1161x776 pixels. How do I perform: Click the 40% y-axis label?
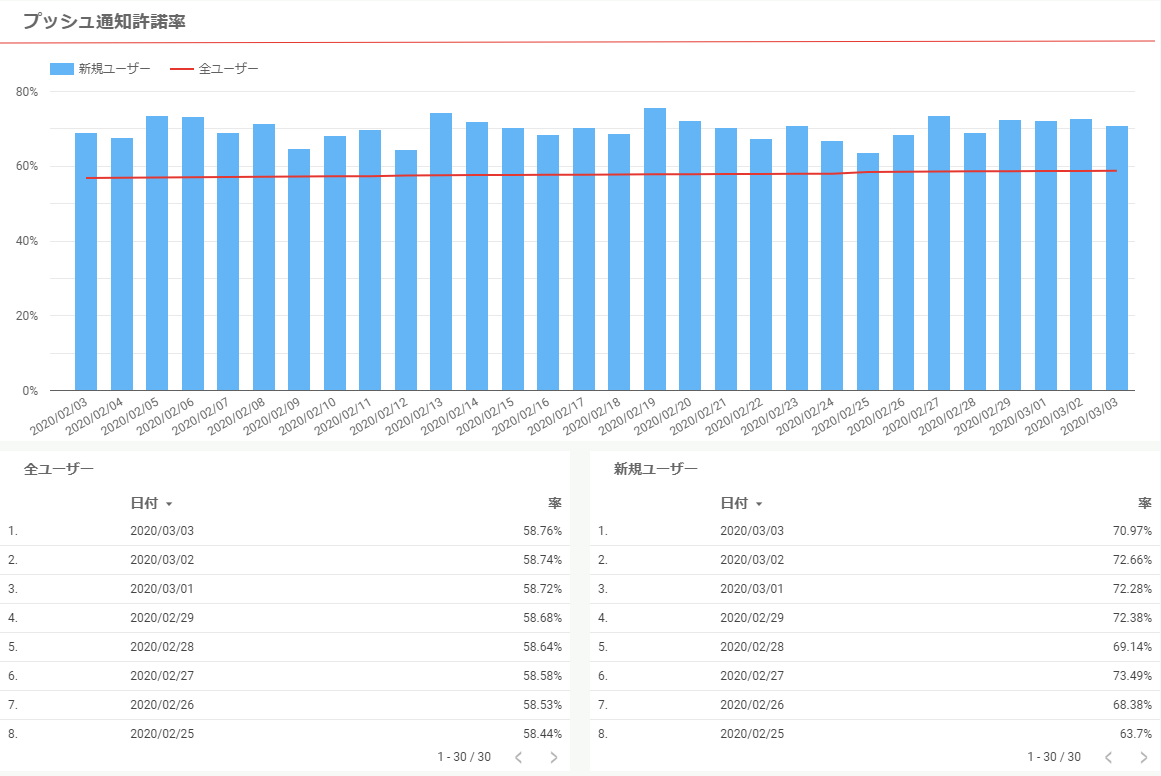coord(27,241)
